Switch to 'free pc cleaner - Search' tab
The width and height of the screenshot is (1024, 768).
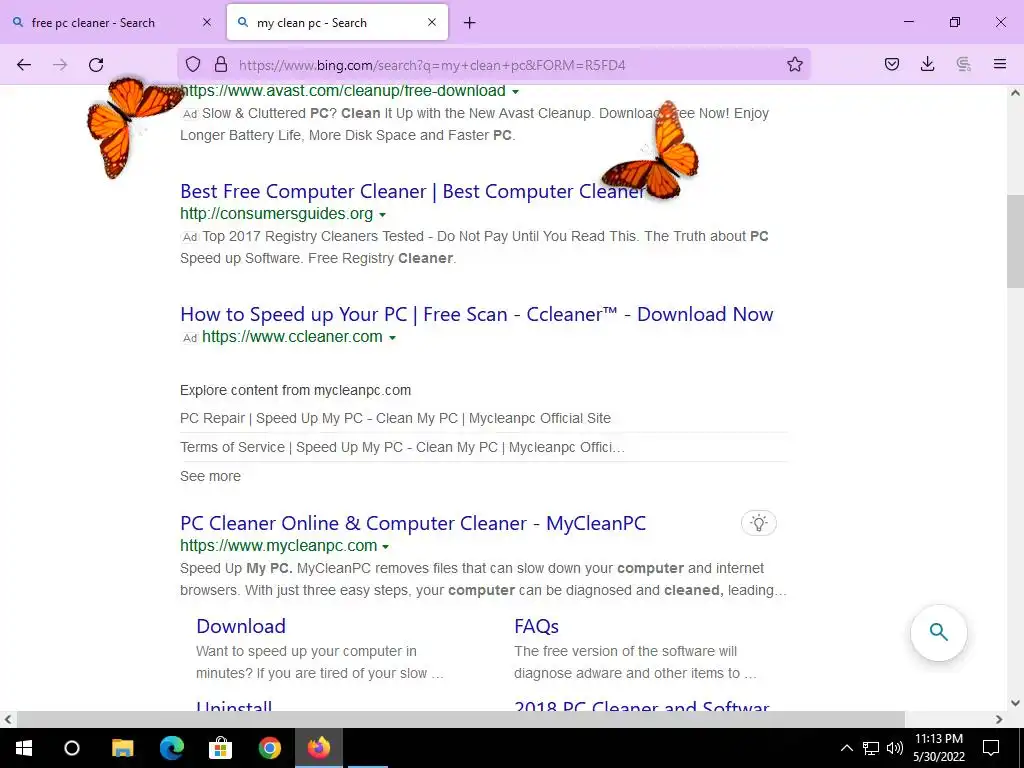111,23
